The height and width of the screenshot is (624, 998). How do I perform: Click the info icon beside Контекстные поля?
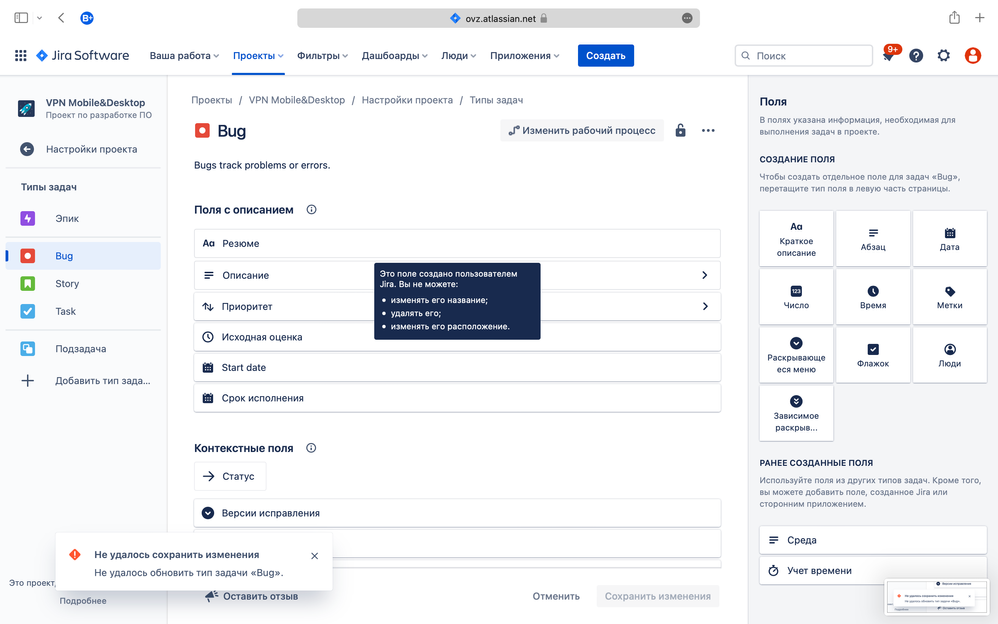pyautogui.click(x=311, y=448)
